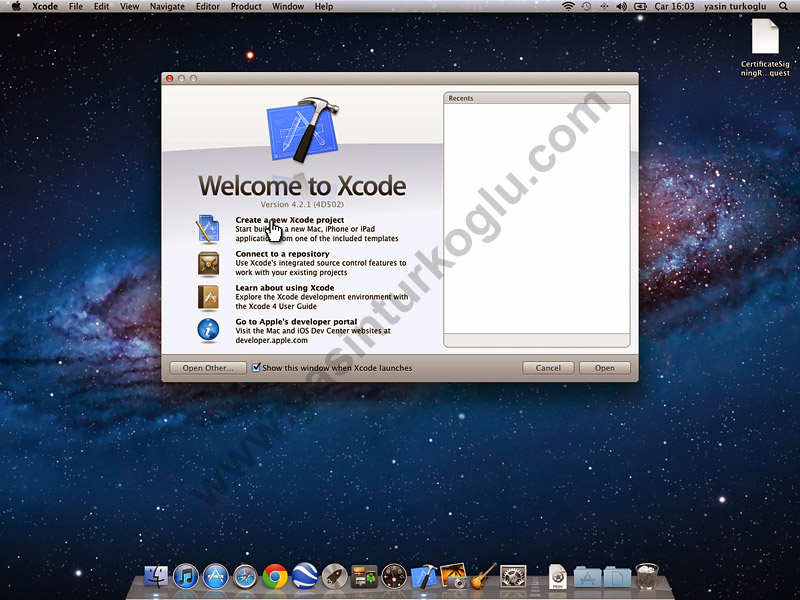This screenshot has height=600, width=800.
Task: Open the Xcode application menu
Action: pos(45,6)
